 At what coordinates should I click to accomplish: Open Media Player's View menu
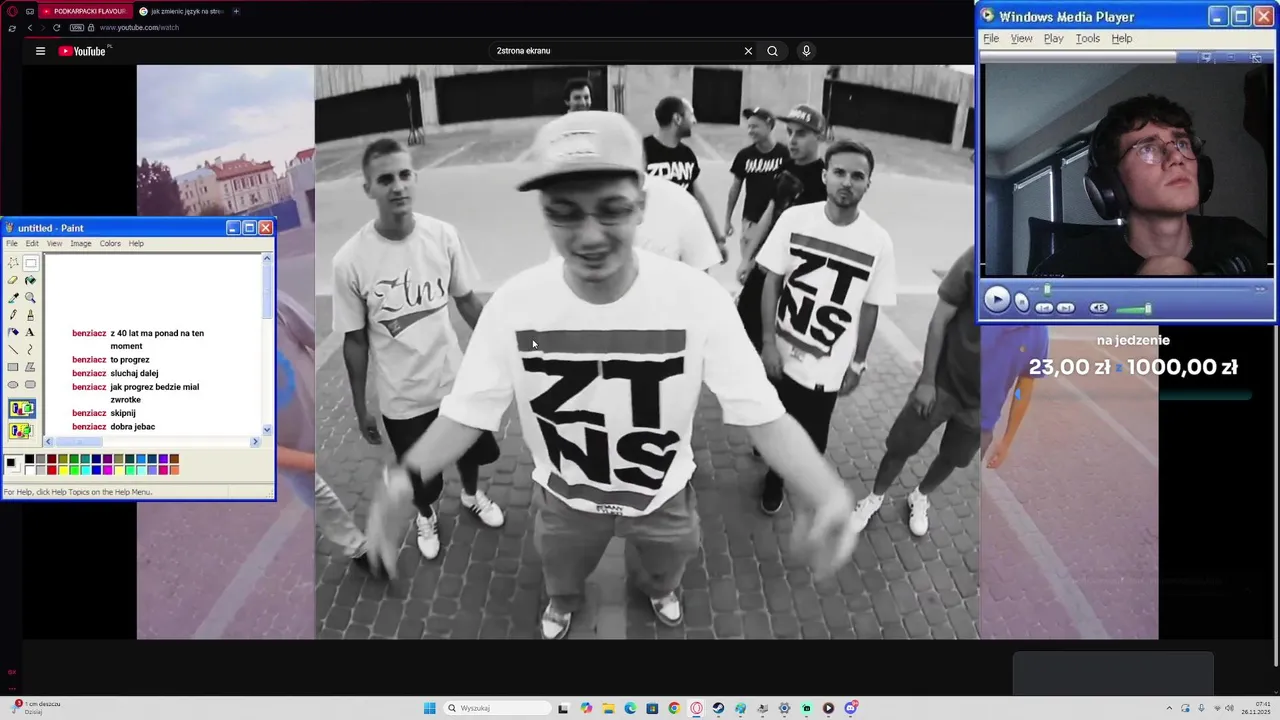pyautogui.click(x=1021, y=38)
